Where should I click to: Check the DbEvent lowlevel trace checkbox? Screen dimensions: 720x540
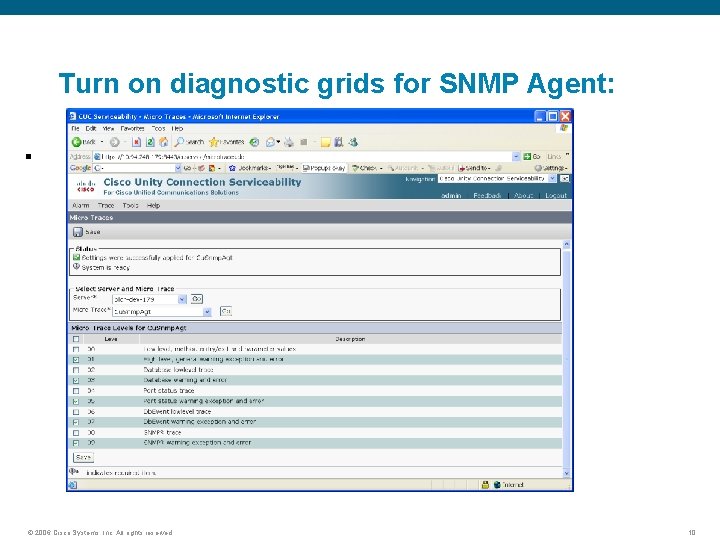tap(76, 412)
